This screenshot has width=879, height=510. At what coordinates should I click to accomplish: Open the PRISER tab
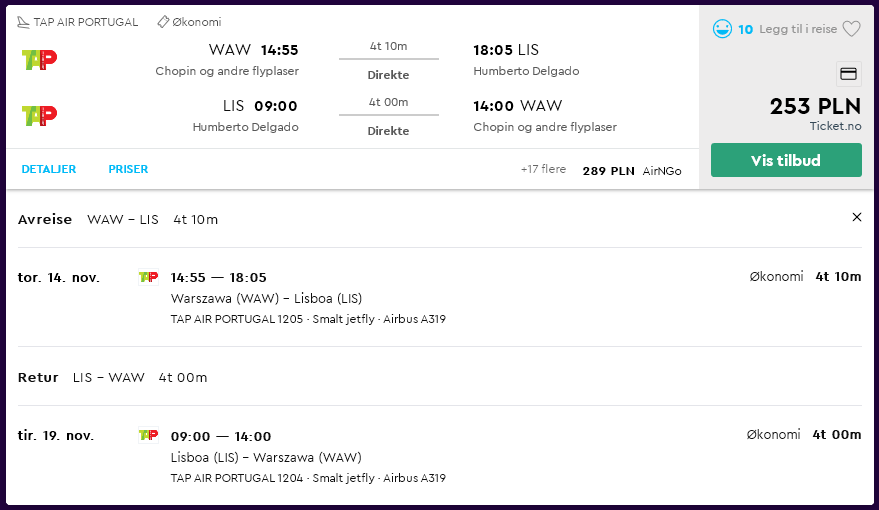[x=128, y=169]
